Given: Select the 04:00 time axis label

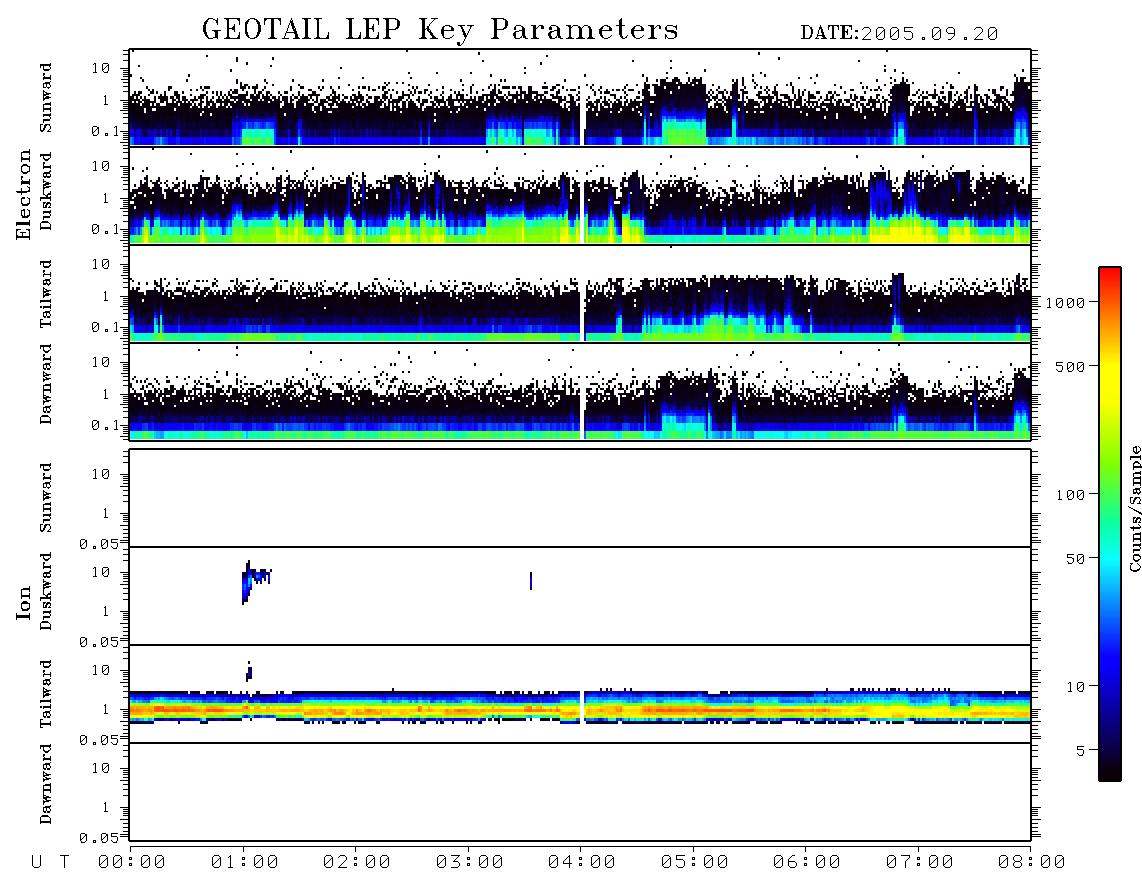Looking at the screenshot, I should tap(582, 863).
